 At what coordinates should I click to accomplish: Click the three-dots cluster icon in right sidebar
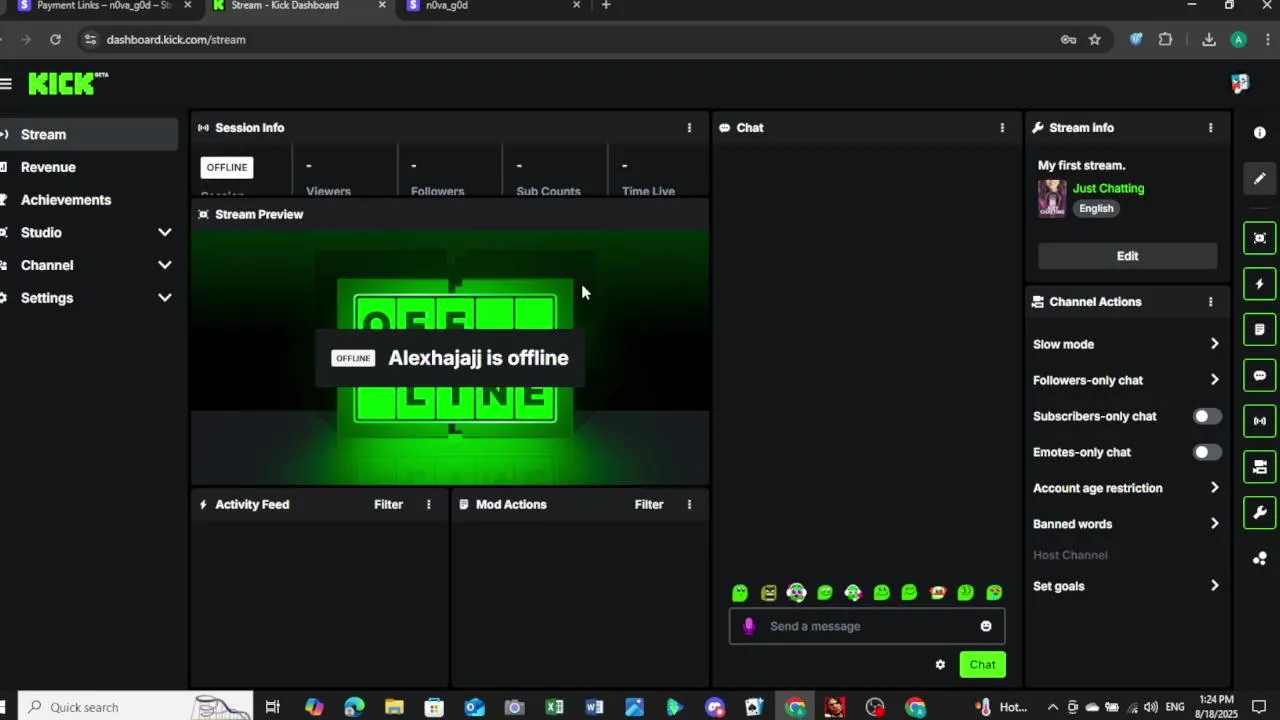[x=1259, y=559]
